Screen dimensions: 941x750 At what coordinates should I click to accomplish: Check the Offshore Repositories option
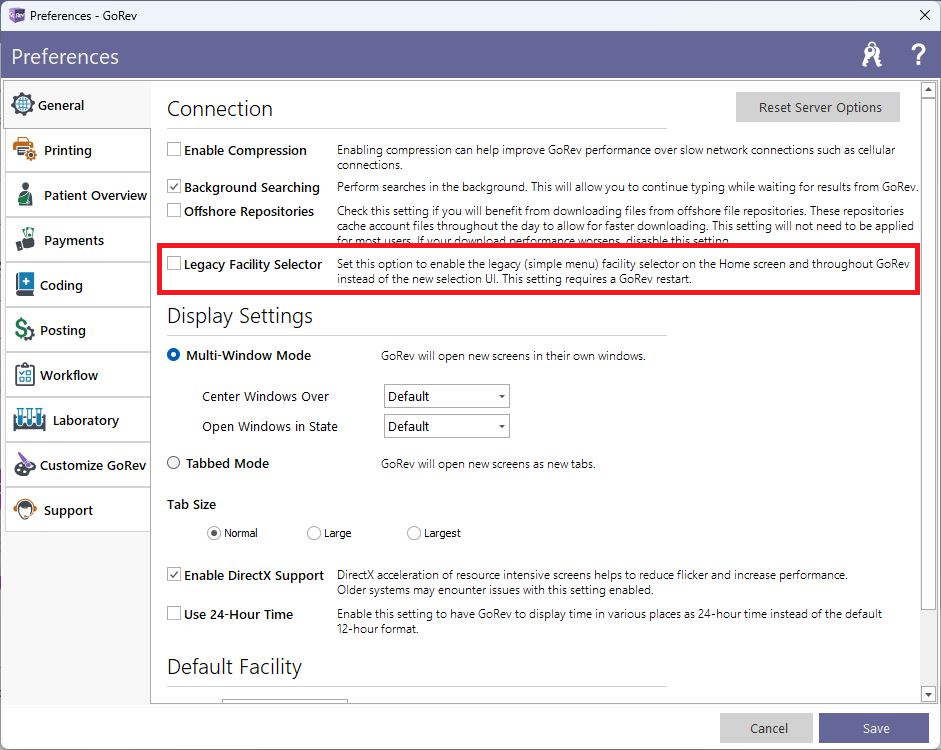174,211
